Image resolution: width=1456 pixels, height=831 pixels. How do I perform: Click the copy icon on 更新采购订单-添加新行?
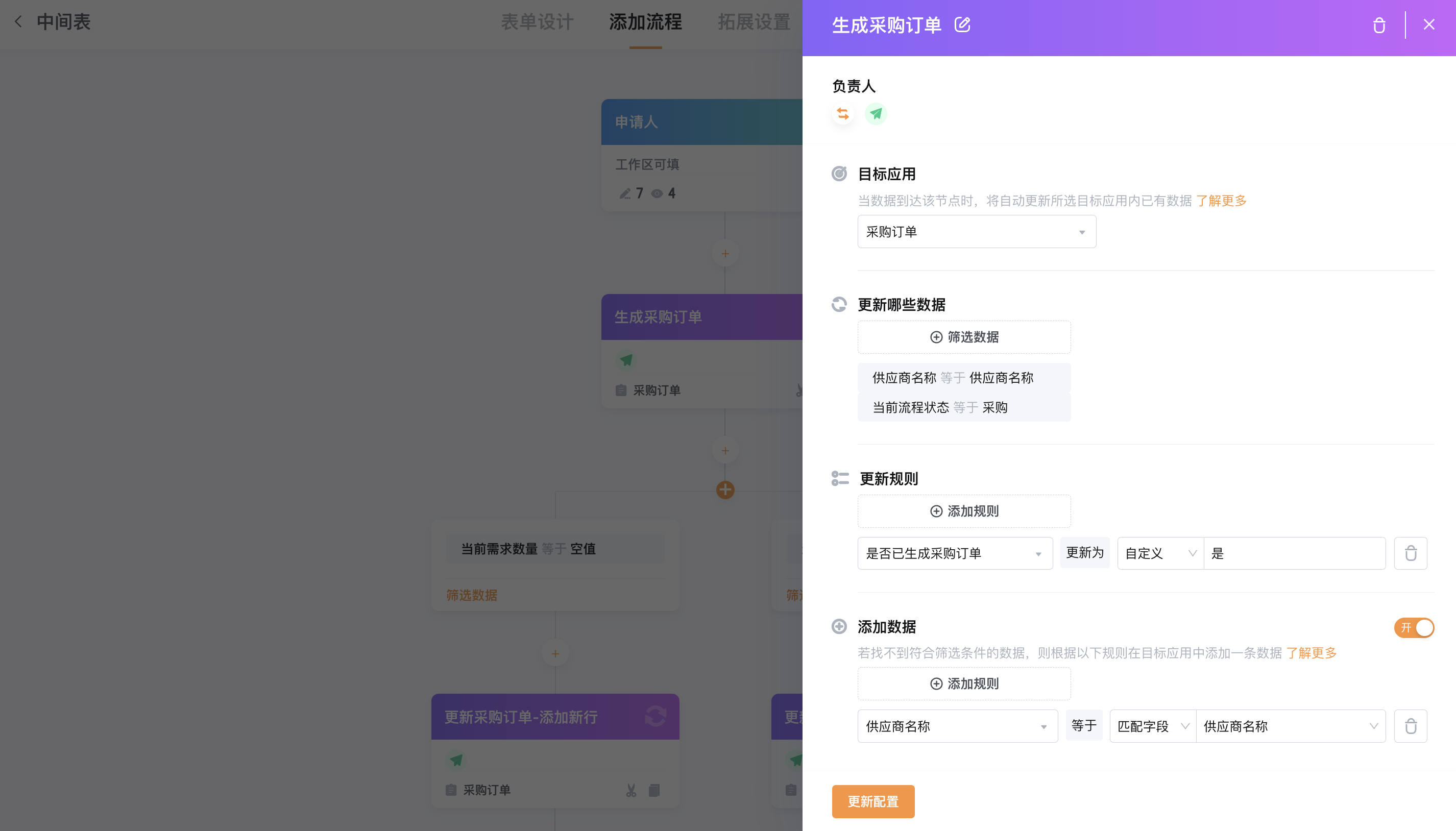pos(654,790)
